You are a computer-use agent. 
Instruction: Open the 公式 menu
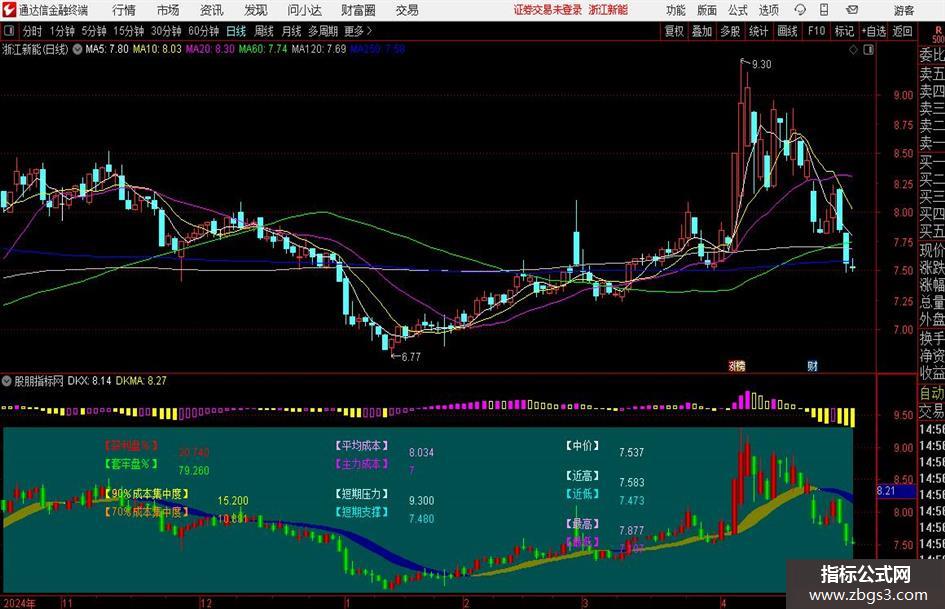click(738, 10)
